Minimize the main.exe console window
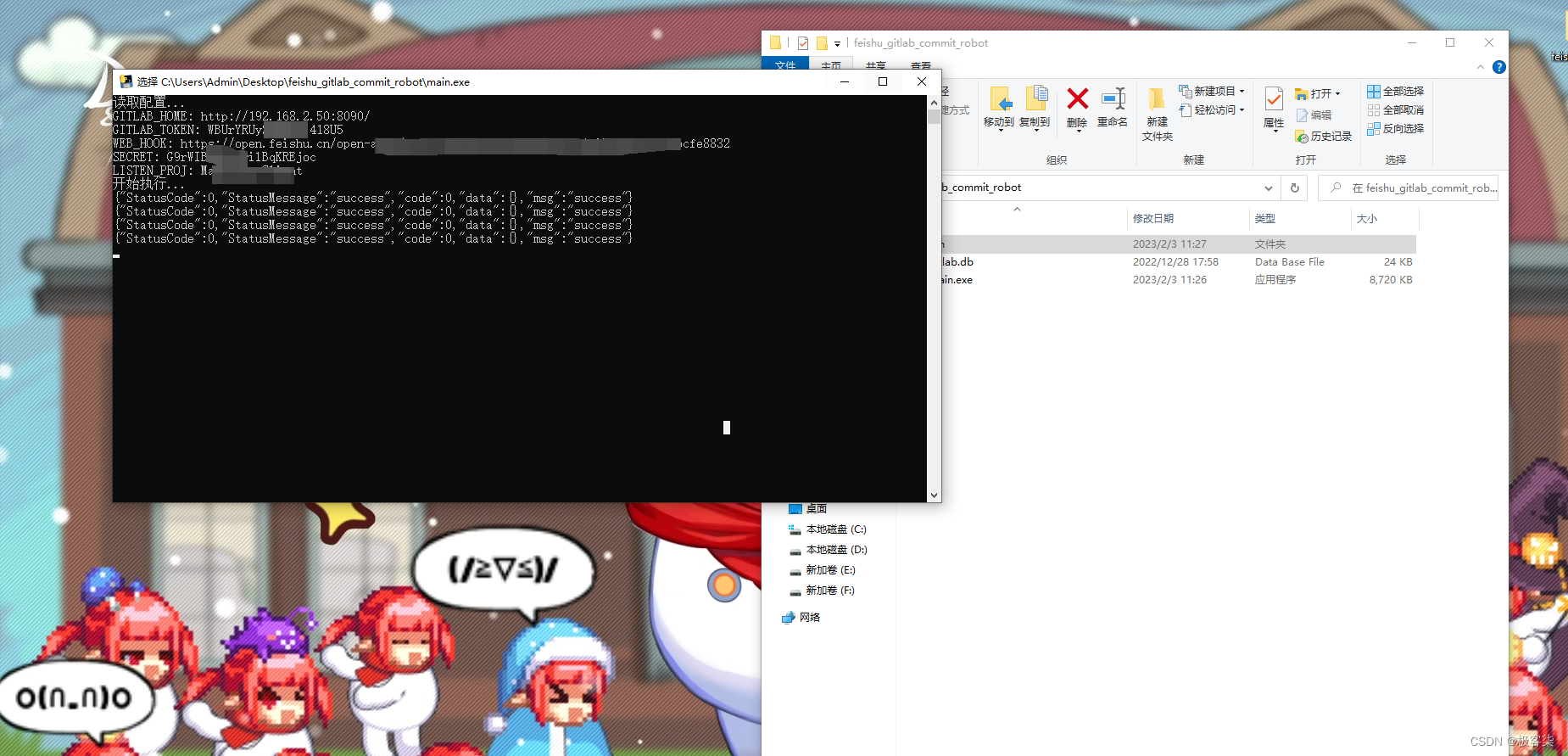The height and width of the screenshot is (756, 1568). tap(844, 81)
